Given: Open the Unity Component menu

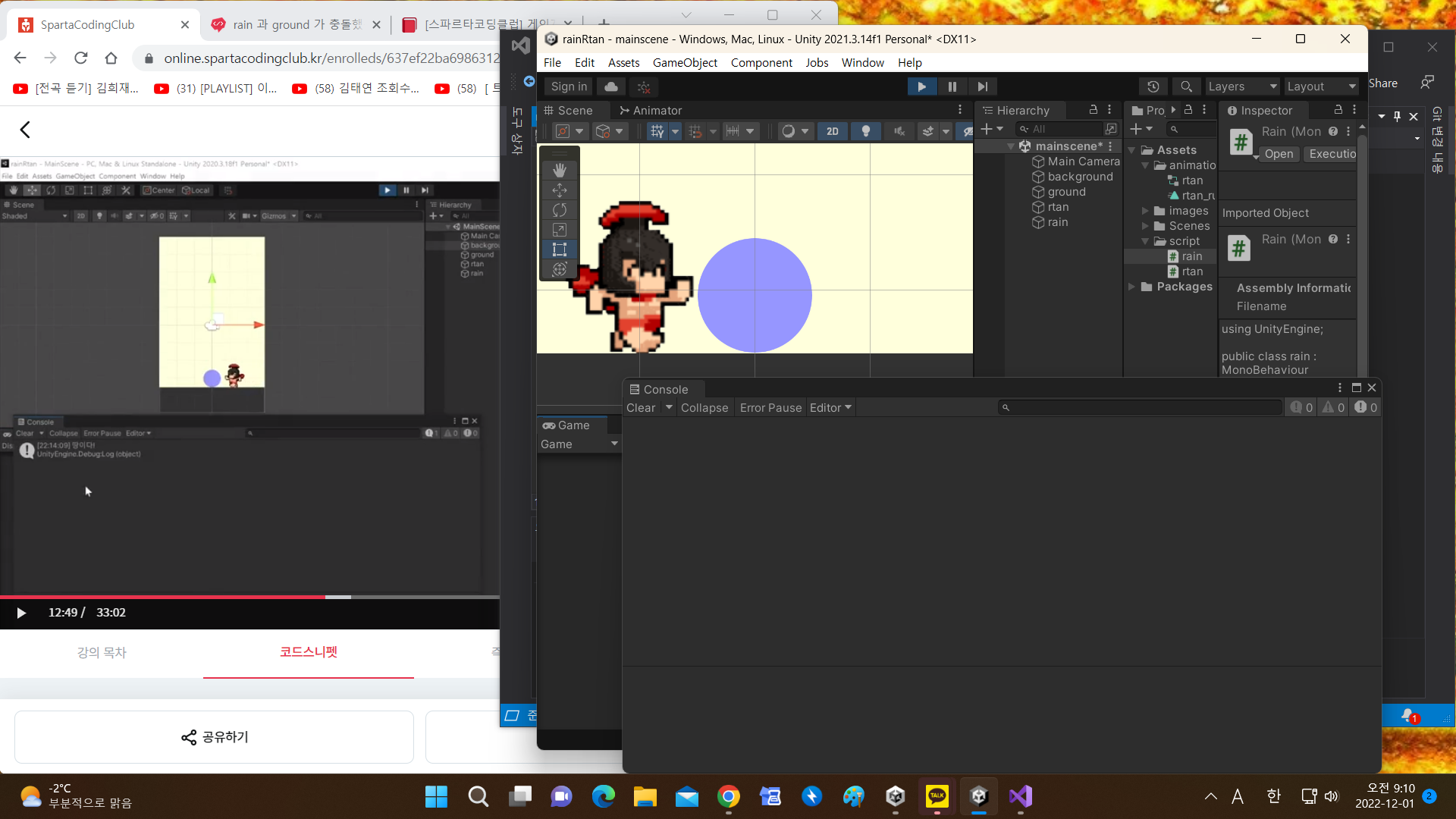Looking at the screenshot, I should pos(761,63).
